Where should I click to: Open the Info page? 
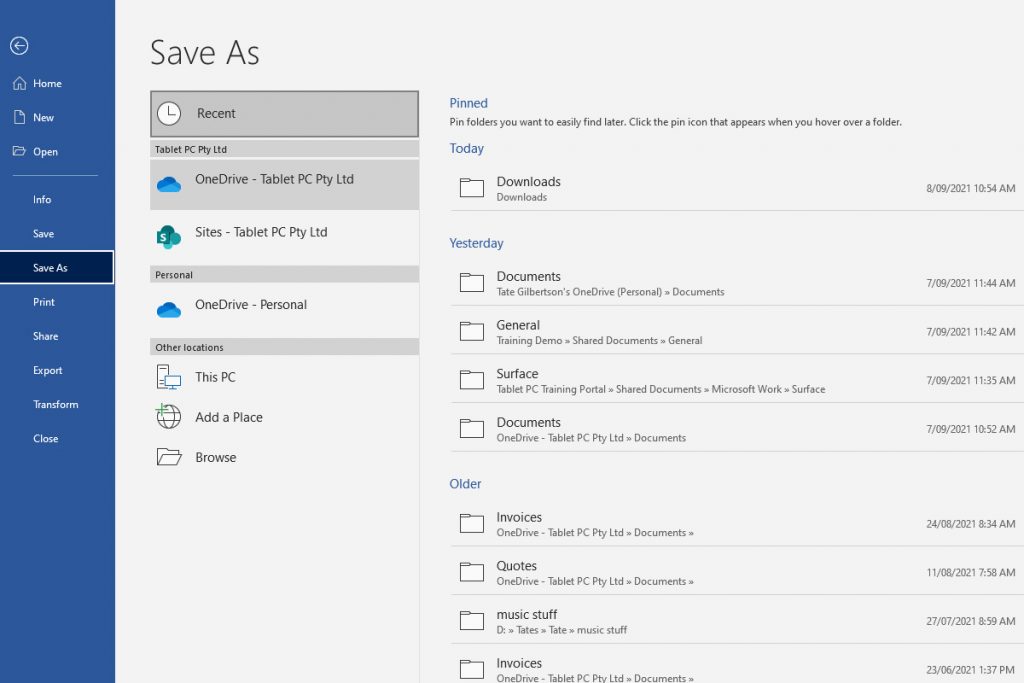click(x=42, y=199)
